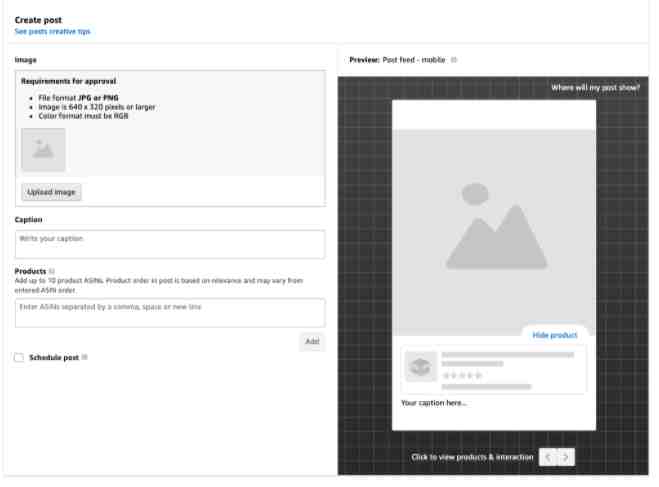Image resolution: width=659 pixels, height=487 pixels.
Task: Click product title placeholder lines in preview card
Action: point(507,355)
